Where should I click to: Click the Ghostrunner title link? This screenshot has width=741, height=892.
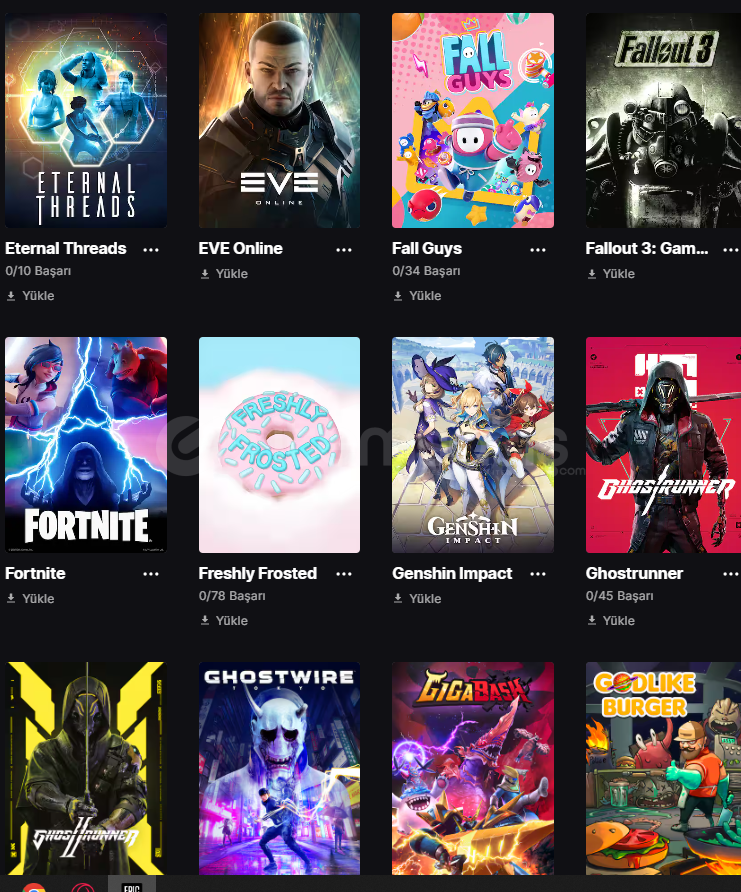634,573
